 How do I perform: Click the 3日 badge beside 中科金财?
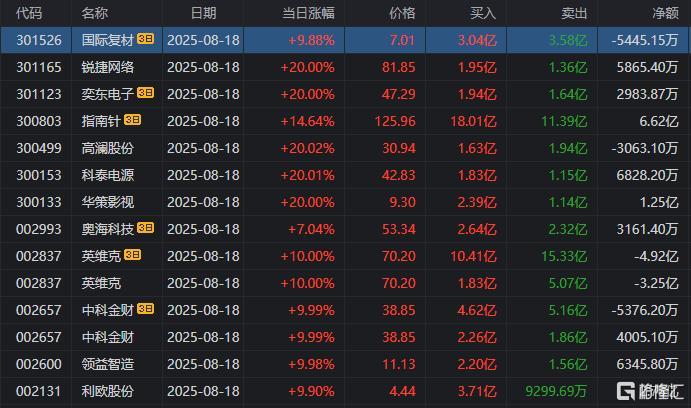(145, 308)
